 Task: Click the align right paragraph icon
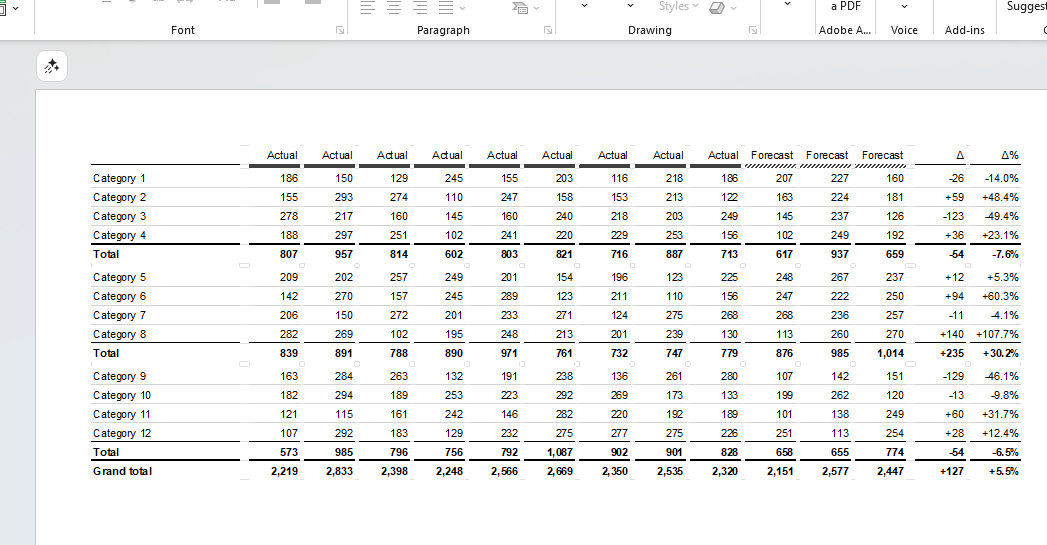(x=420, y=8)
